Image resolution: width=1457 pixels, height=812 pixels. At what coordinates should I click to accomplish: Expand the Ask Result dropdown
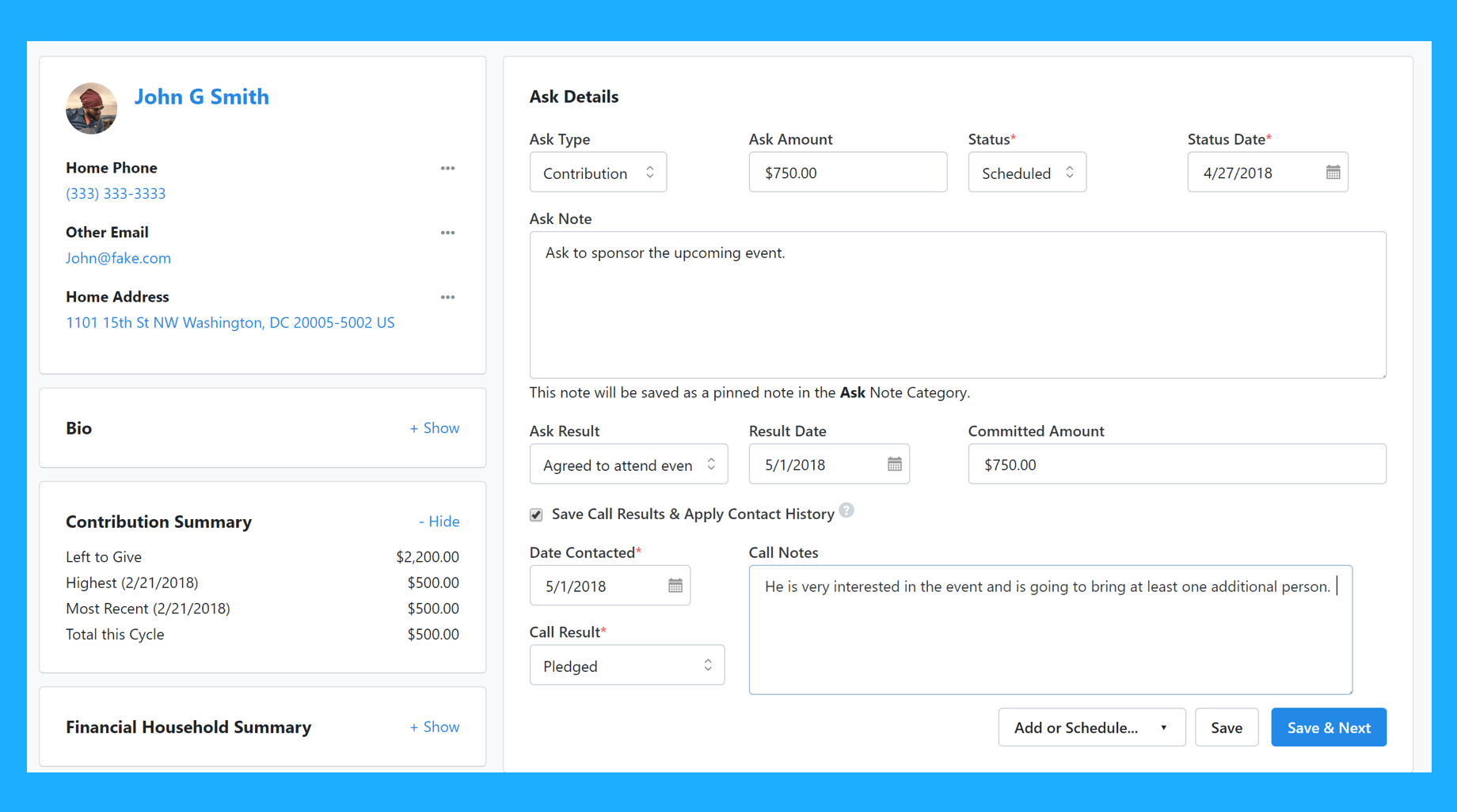(x=628, y=465)
